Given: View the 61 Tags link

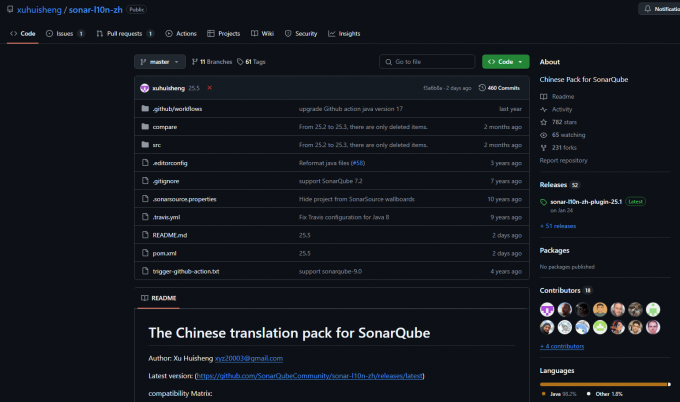Looking at the screenshot, I should (x=251, y=62).
